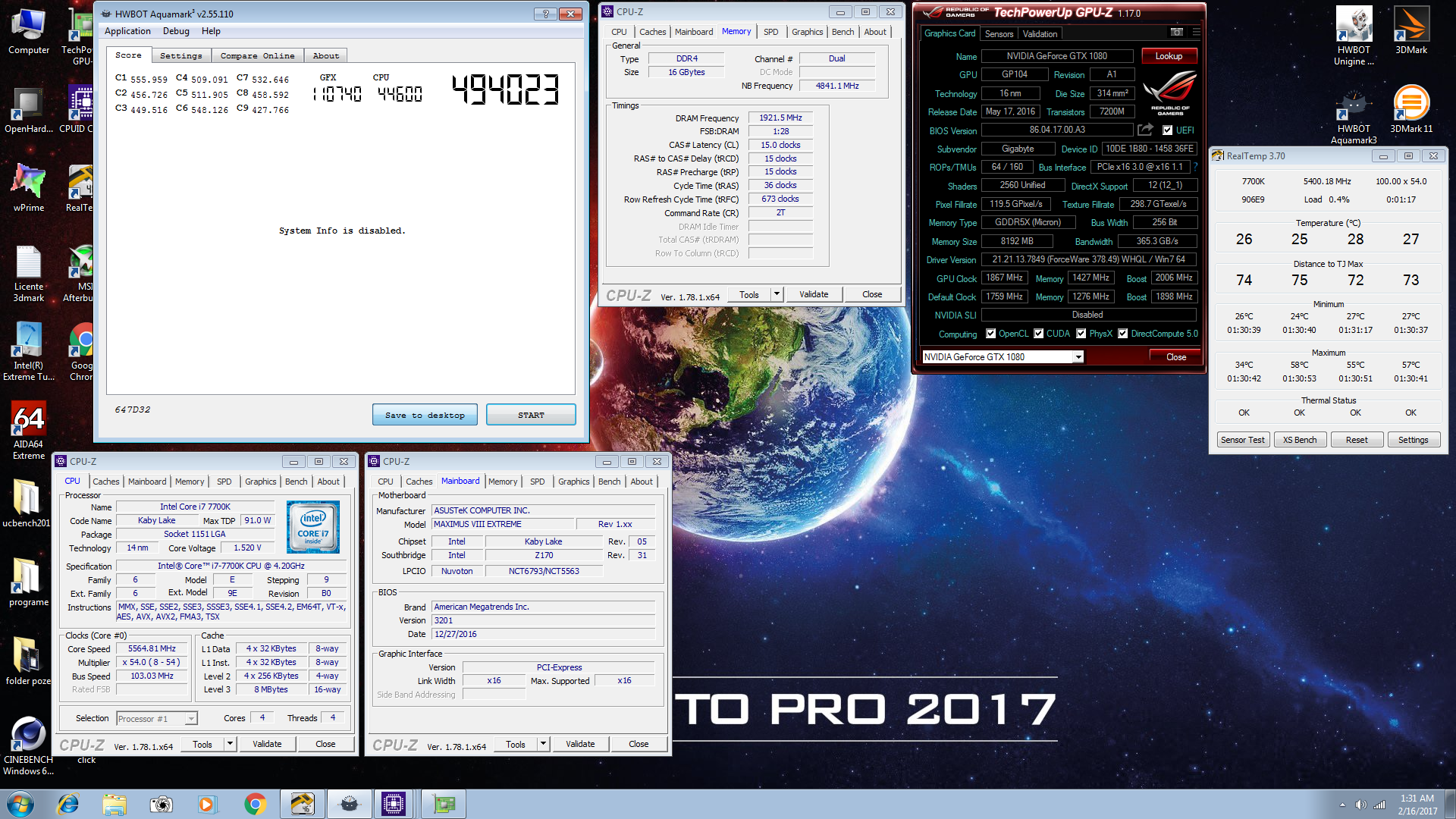The height and width of the screenshot is (819, 1456).
Task: Click XS Bench button in RealTemp
Action: tap(1300, 440)
